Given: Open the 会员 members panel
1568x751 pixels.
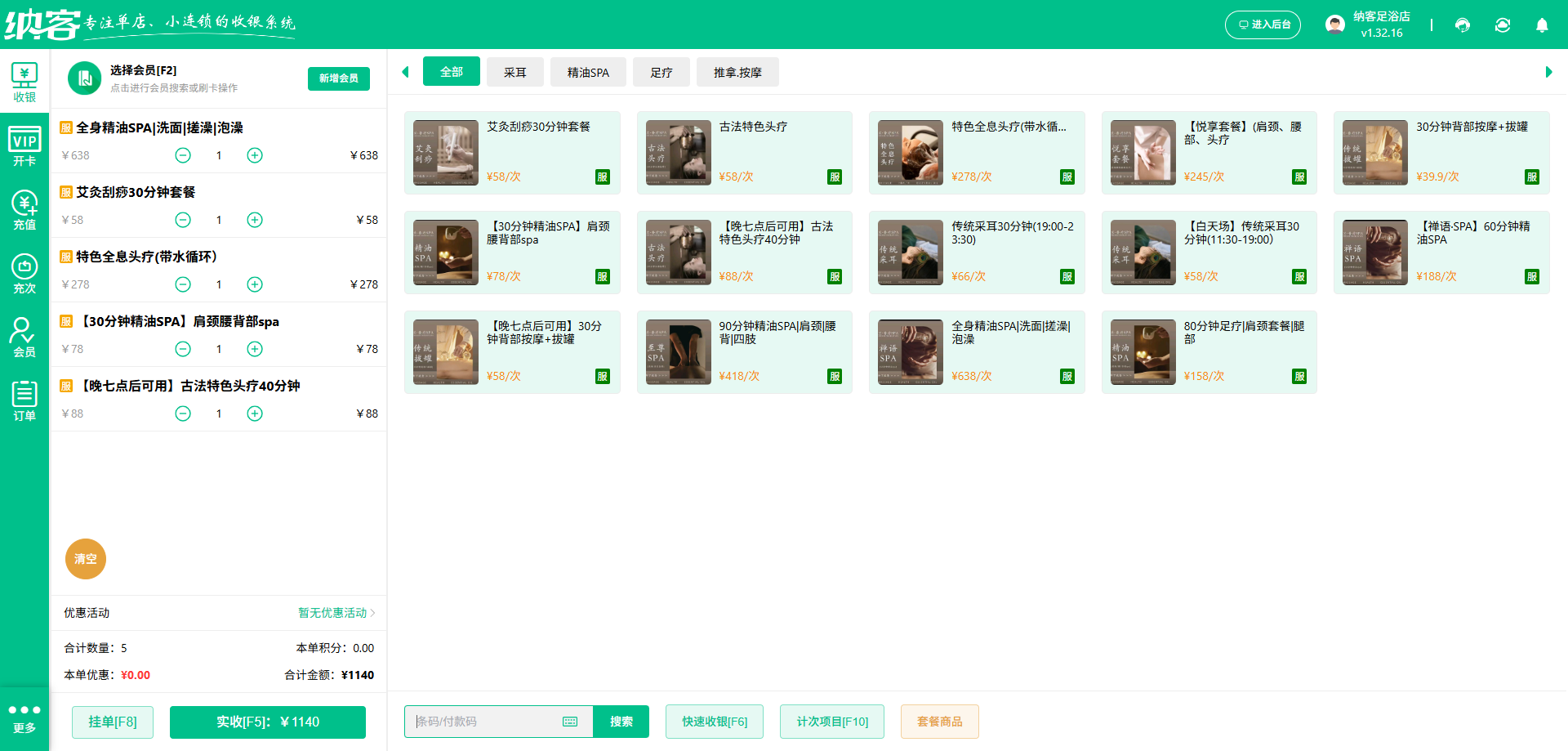Looking at the screenshot, I should [24, 335].
